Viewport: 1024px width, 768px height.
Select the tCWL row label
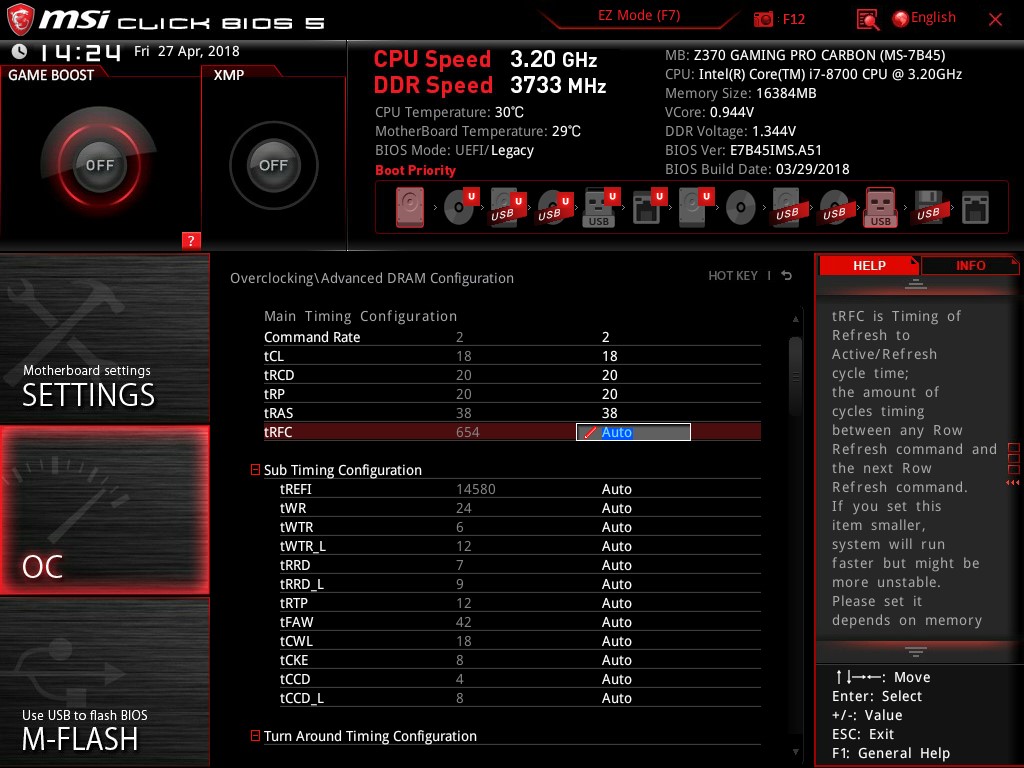296,641
